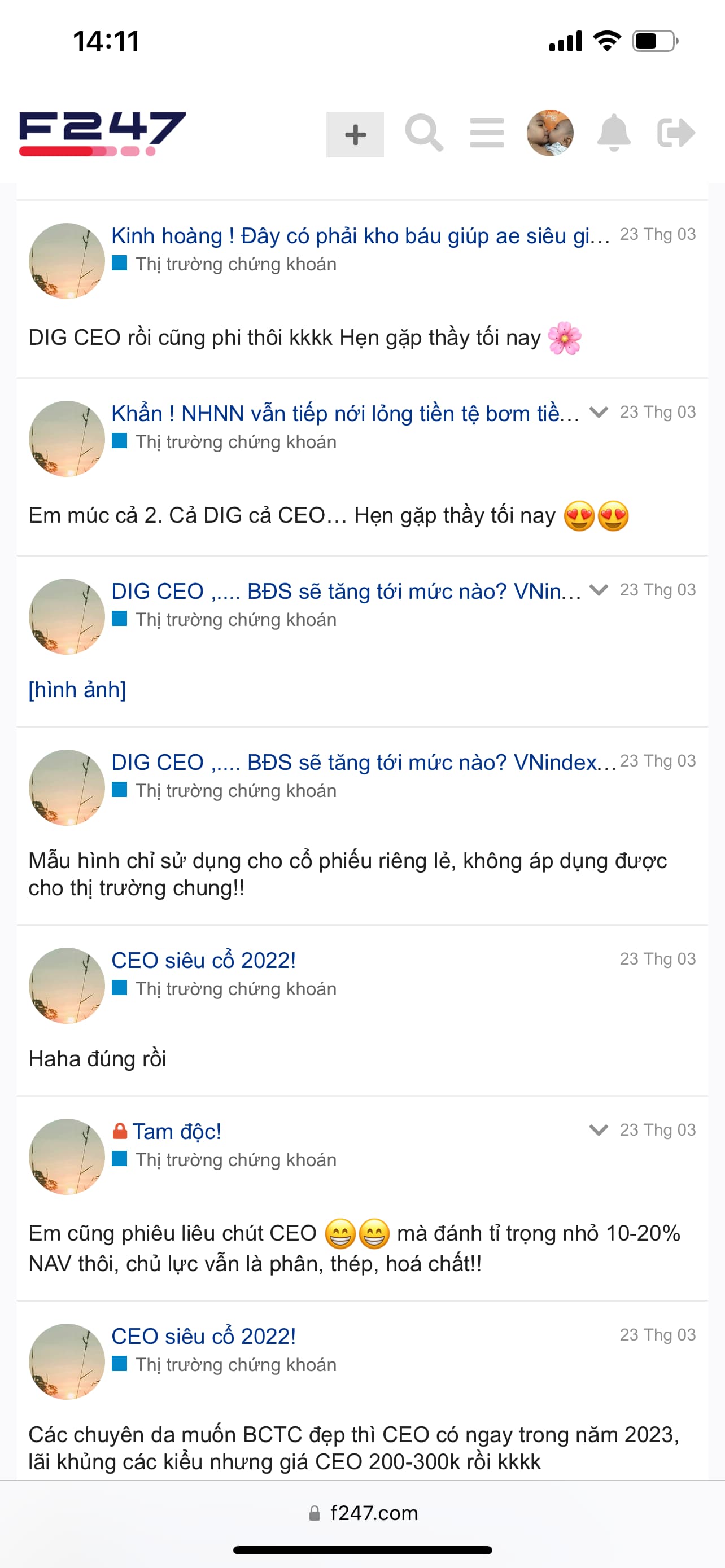This screenshot has height=1568, width=725.
Task: Tap the user profile avatar in header
Action: pyautogui.click(x=550, y=133)
